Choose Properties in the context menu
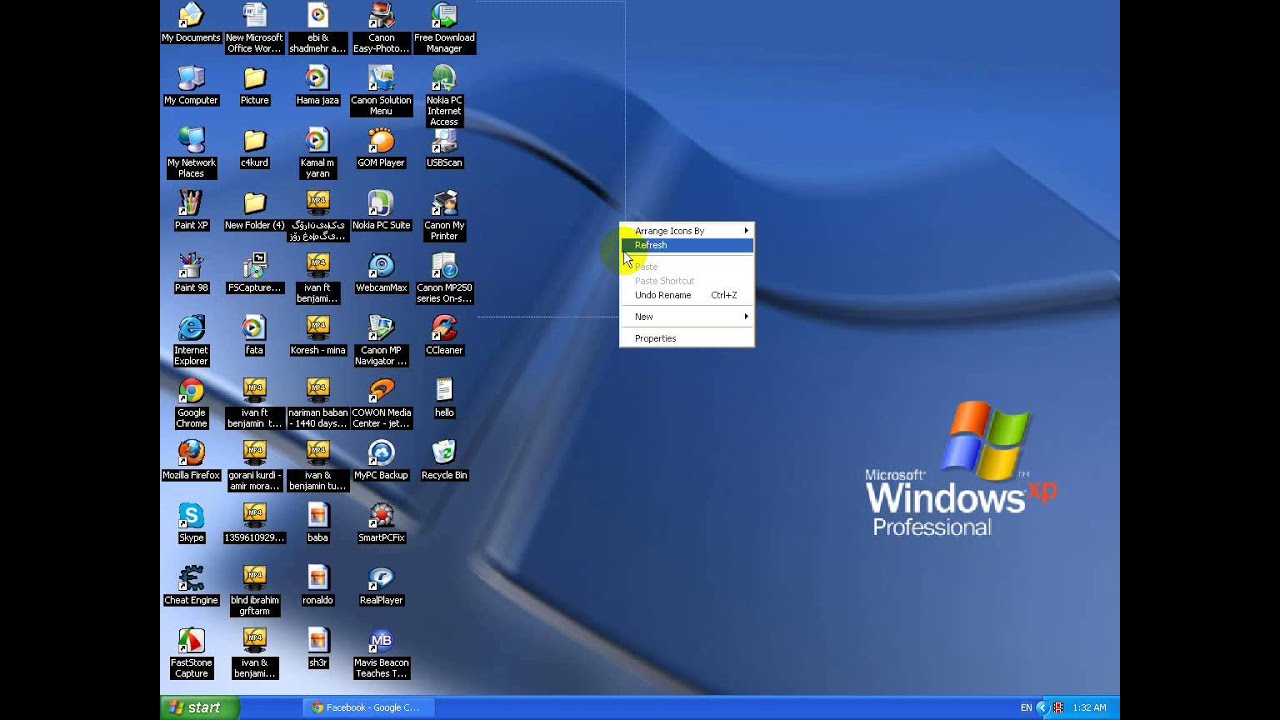This screenshot has width=1280, height=720. (x=654, y=338)
